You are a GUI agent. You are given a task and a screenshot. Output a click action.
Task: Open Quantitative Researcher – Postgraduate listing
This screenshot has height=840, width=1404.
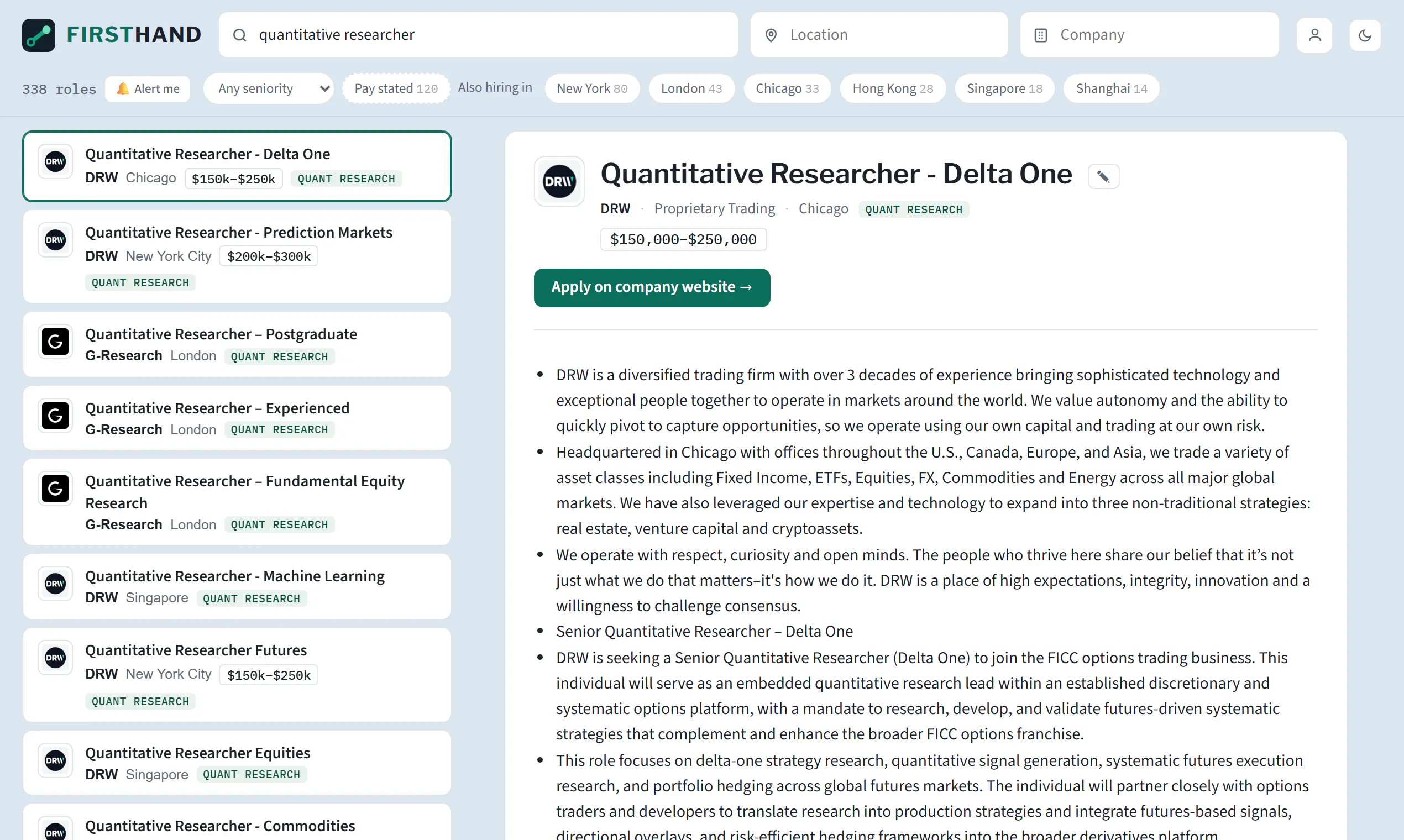[x=237, y=345]
